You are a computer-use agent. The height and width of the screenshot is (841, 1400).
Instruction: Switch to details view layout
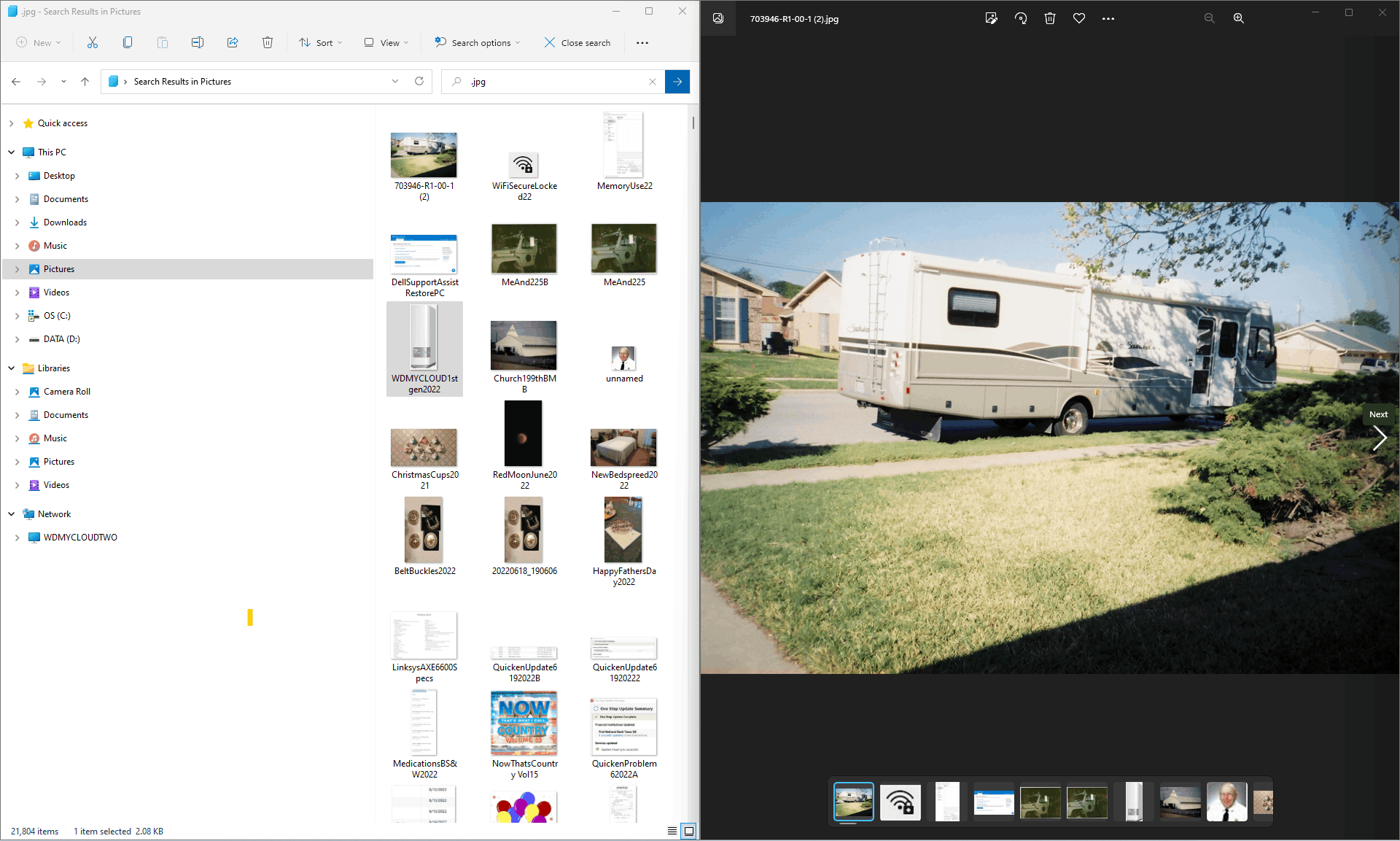(x=672, y=831)
